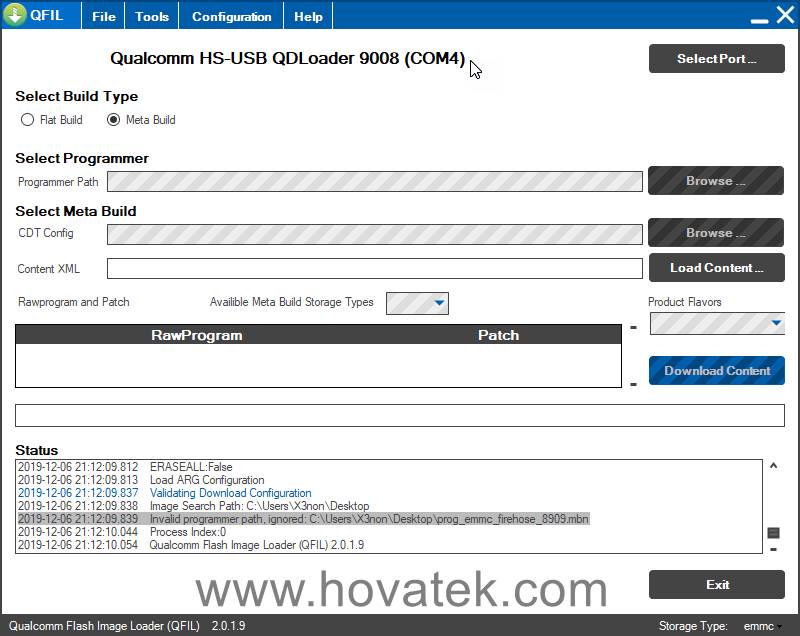The width and height of the screenshot is (800, 636).
Task: Click the Patch column header
Action: point(498,335)
